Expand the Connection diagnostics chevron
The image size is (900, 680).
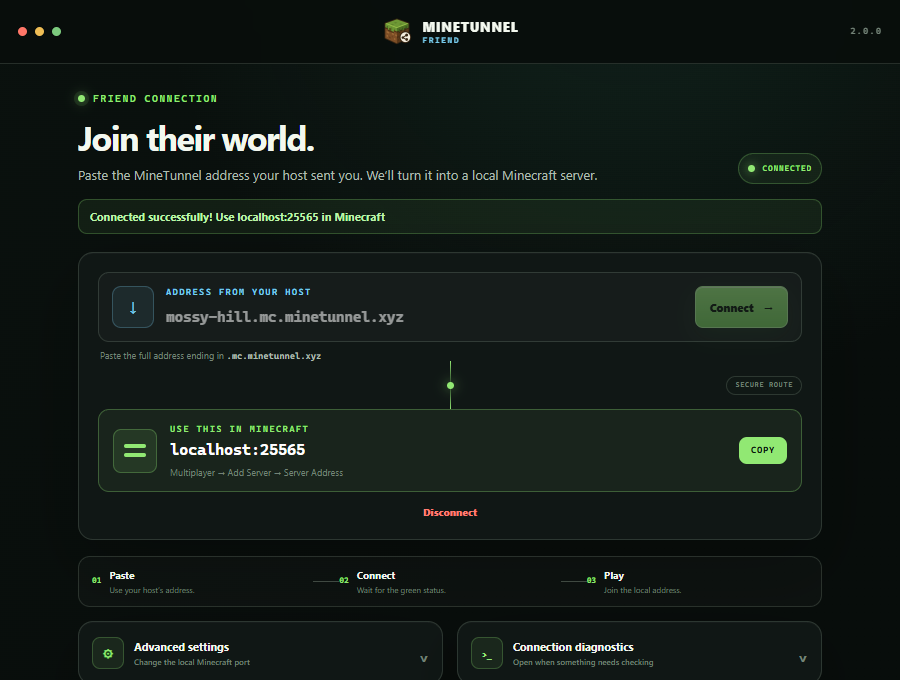802,659
